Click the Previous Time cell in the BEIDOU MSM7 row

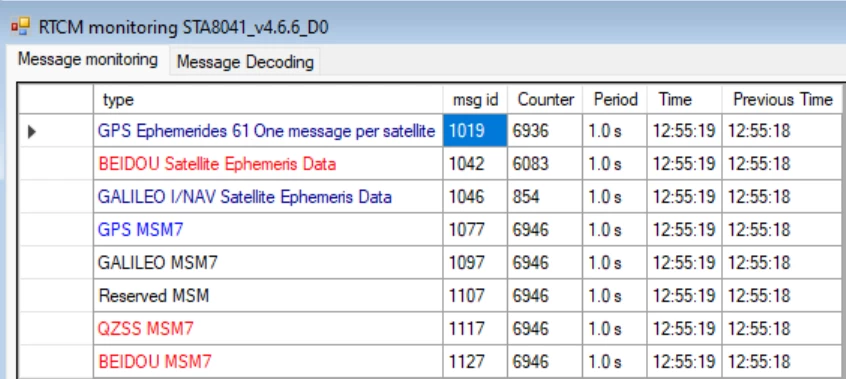[782, 361]
